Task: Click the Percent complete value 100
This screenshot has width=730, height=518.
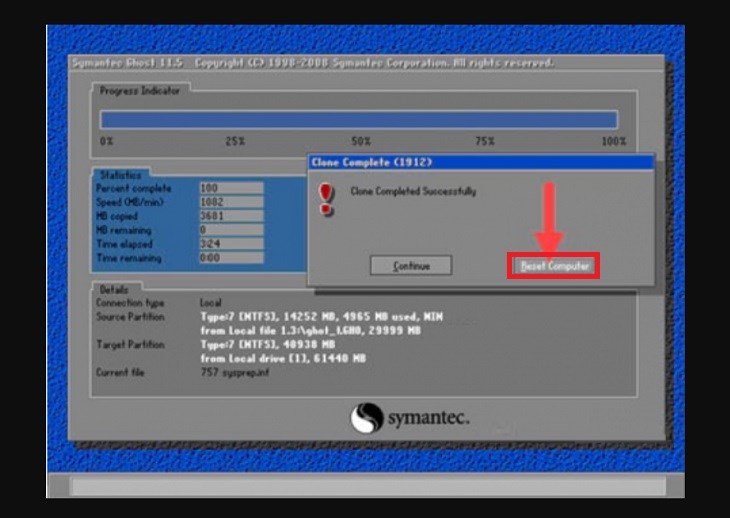Action: (x=231, y=188)
